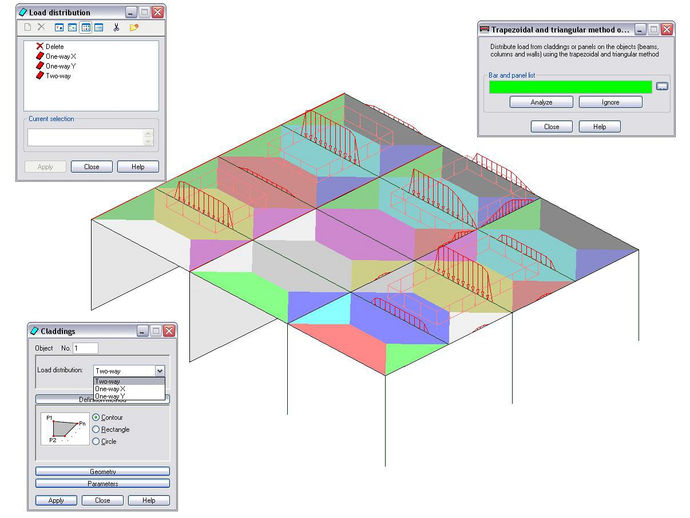690x518 pixels.
Task: Choose One-way X in the dropdown list
Action: pos(129,389)
